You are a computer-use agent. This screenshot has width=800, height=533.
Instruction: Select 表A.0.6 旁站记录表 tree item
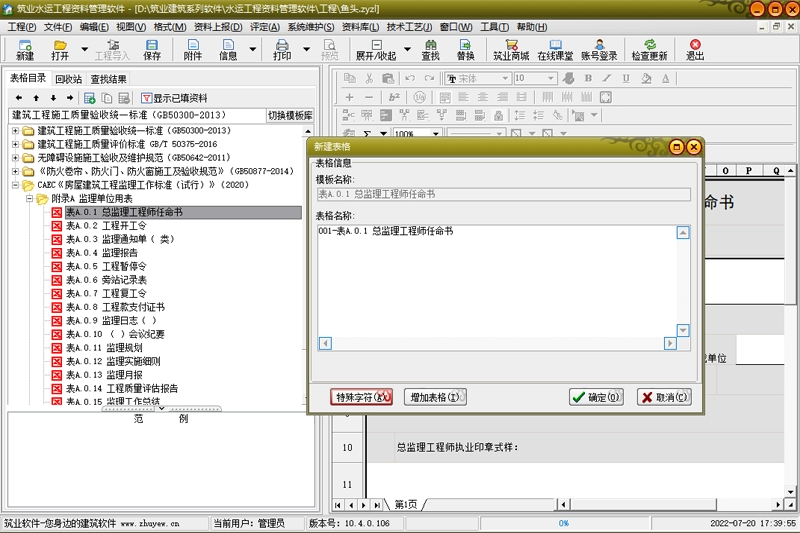[x=106, y=280]
